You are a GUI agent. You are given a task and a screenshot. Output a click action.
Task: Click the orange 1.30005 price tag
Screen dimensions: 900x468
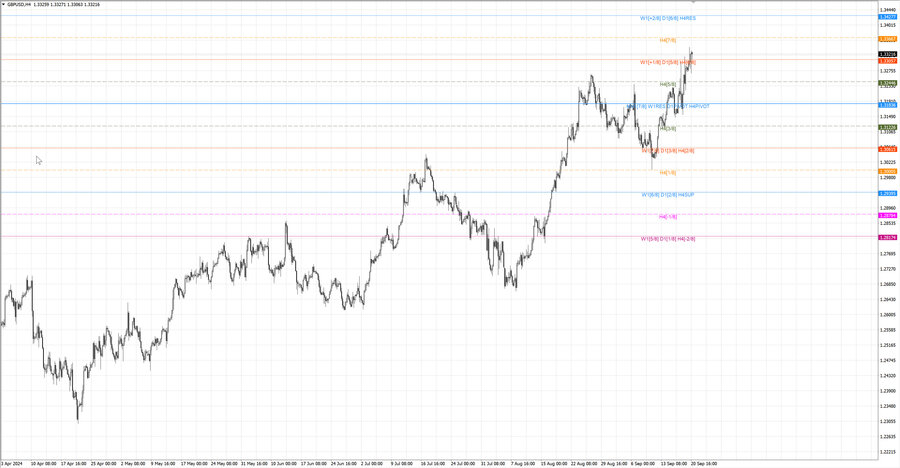click(x=887, y=171)
